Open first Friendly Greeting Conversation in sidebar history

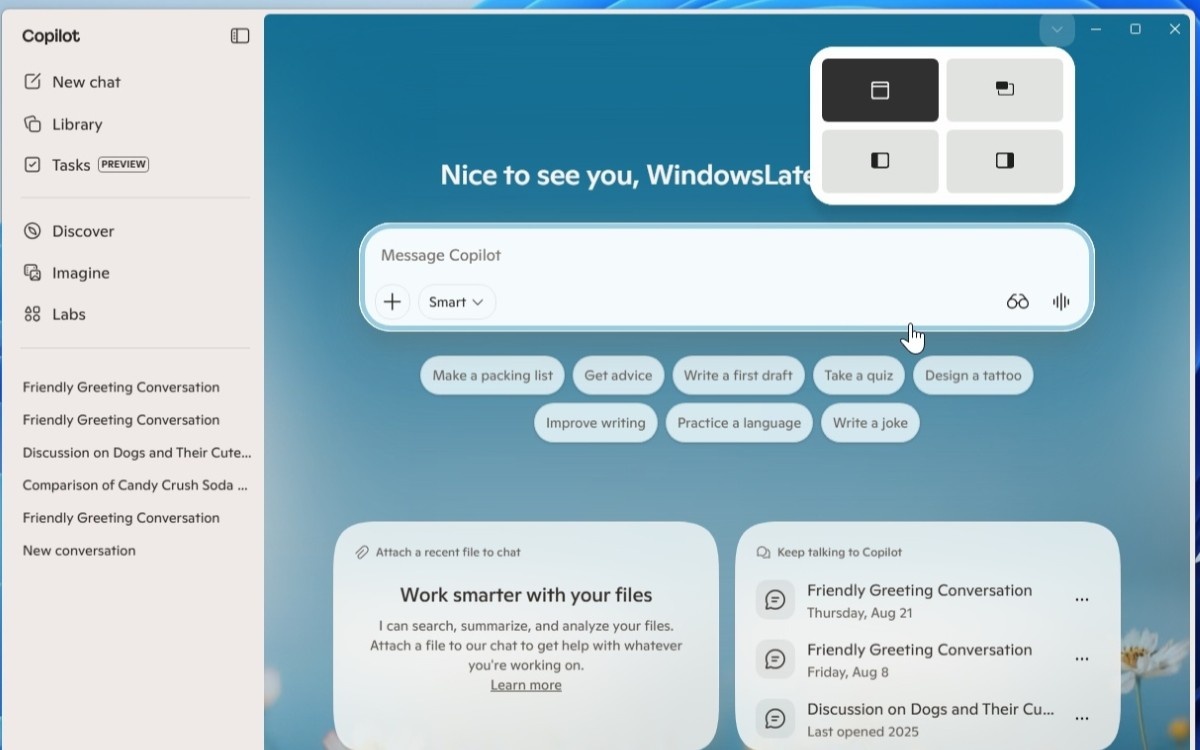click(121, 387)
